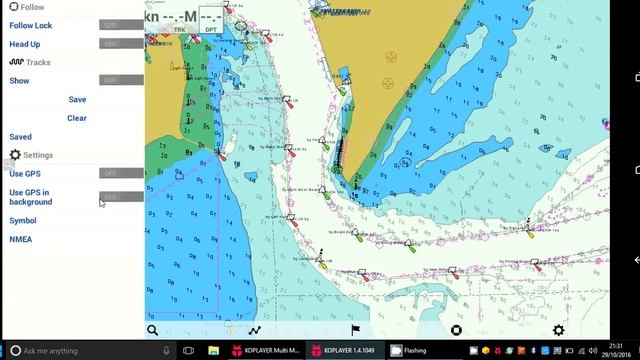Click the lifebuoy icon in bottom bar
Viewport: 640px width, 360px height.
pos(456,330)
